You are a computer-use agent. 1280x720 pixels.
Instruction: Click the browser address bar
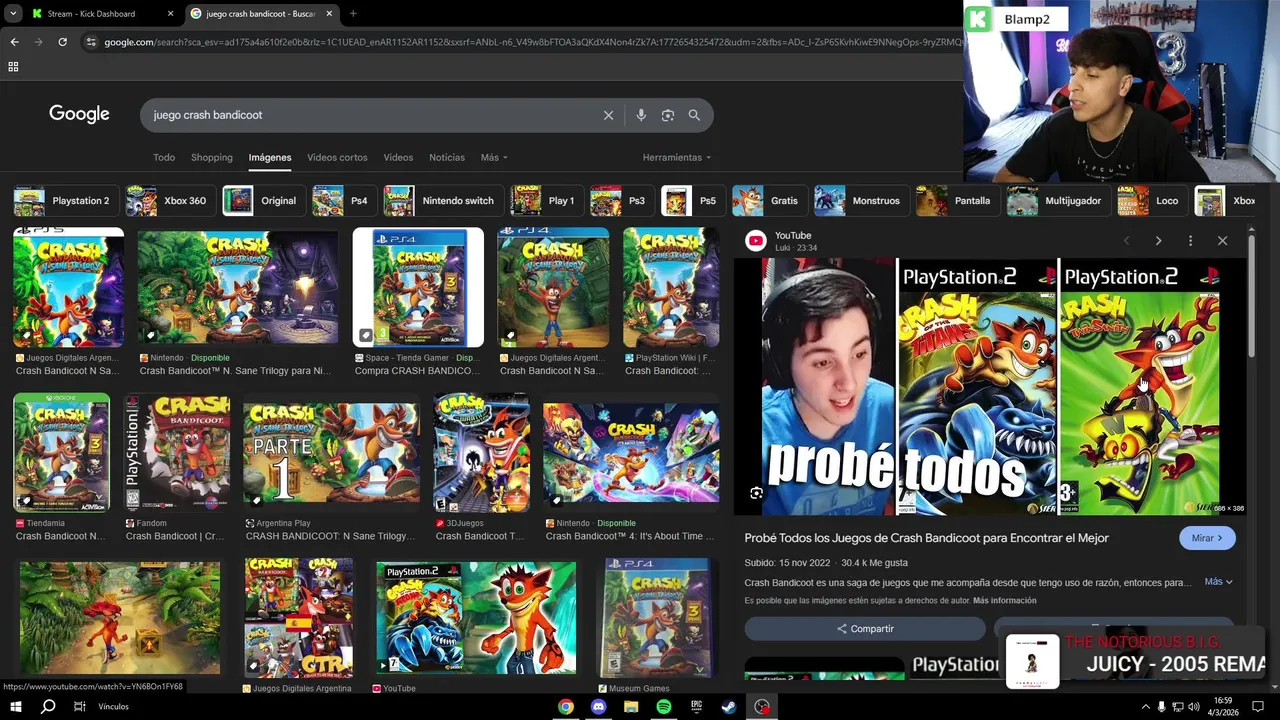pos(520,42)
